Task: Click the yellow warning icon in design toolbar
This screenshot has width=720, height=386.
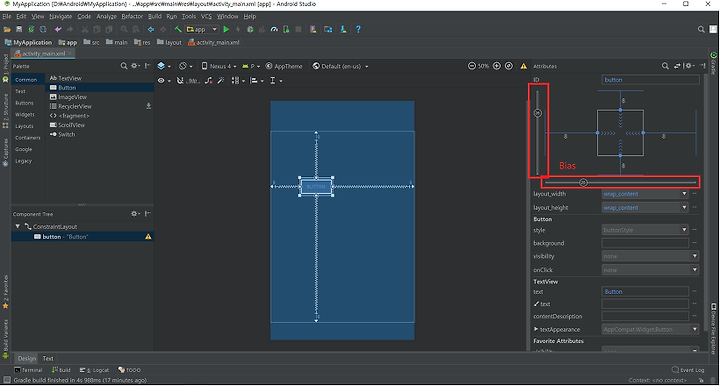Action: click(x=523, y=66)
